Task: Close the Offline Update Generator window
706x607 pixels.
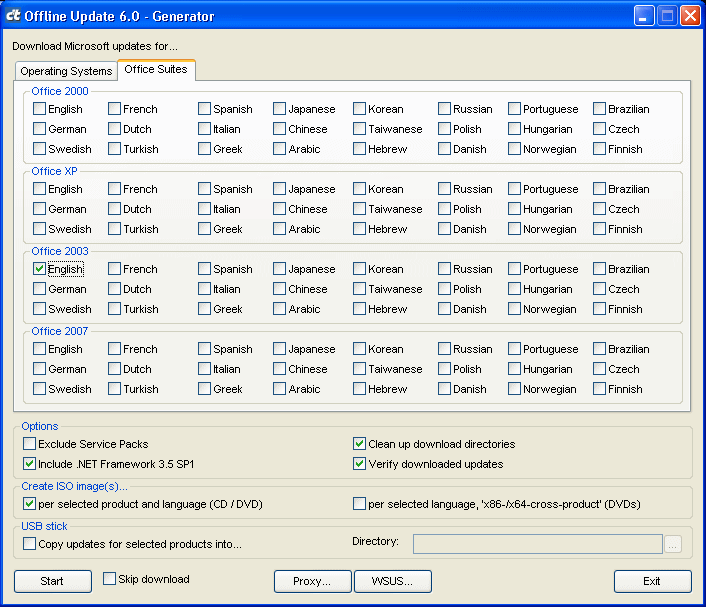Action: tap(690, 16)
